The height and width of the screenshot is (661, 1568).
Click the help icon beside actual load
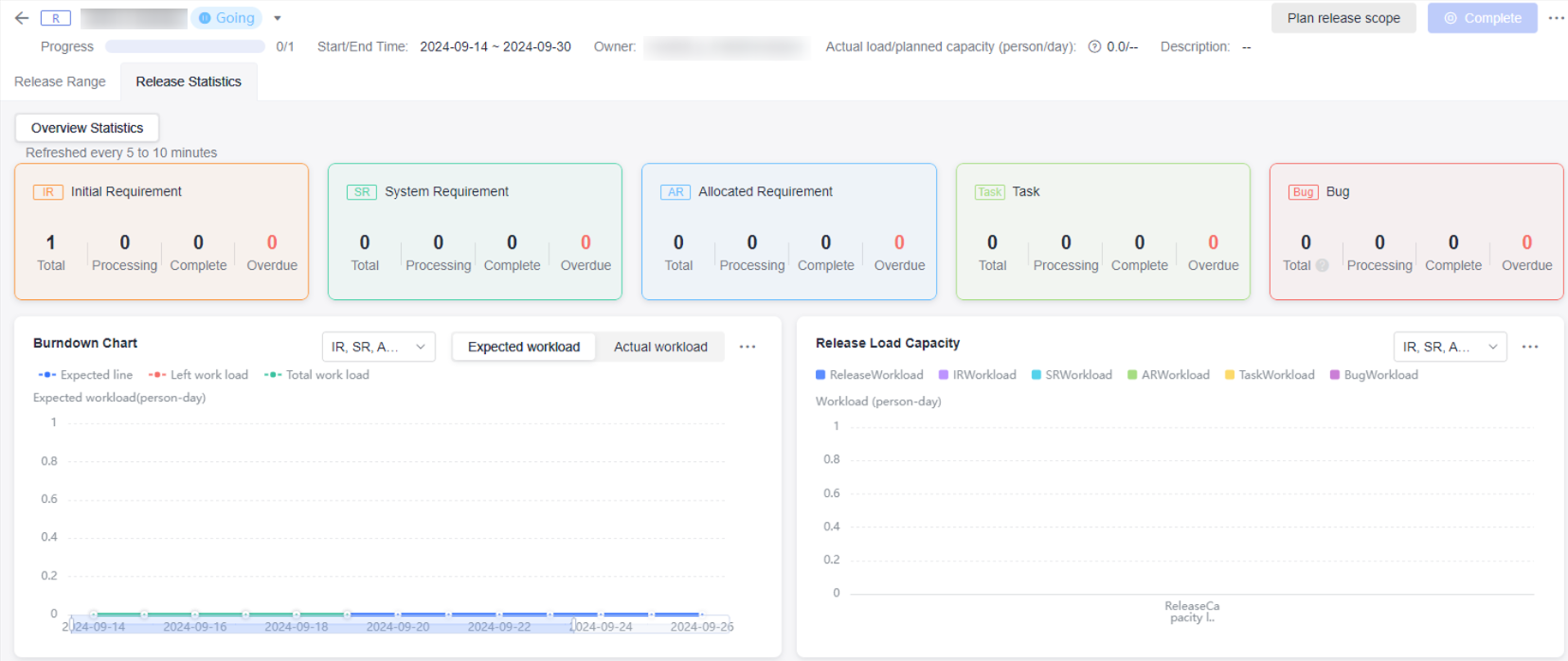pos(1094,46)
